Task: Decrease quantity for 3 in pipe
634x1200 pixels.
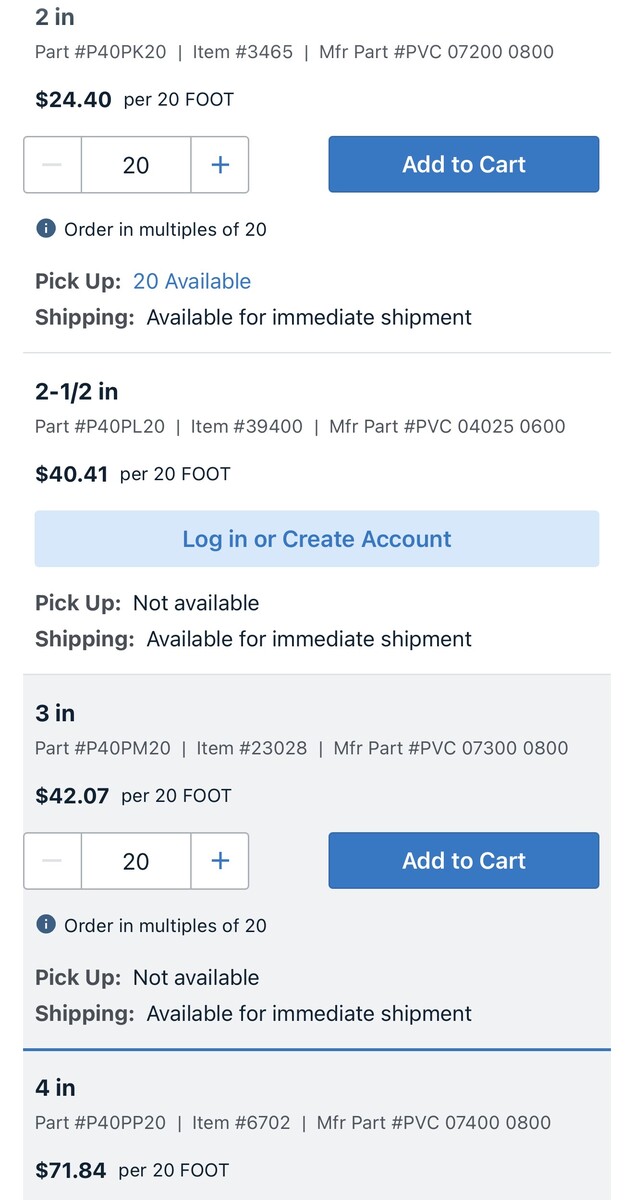Action: click(53, 861)
